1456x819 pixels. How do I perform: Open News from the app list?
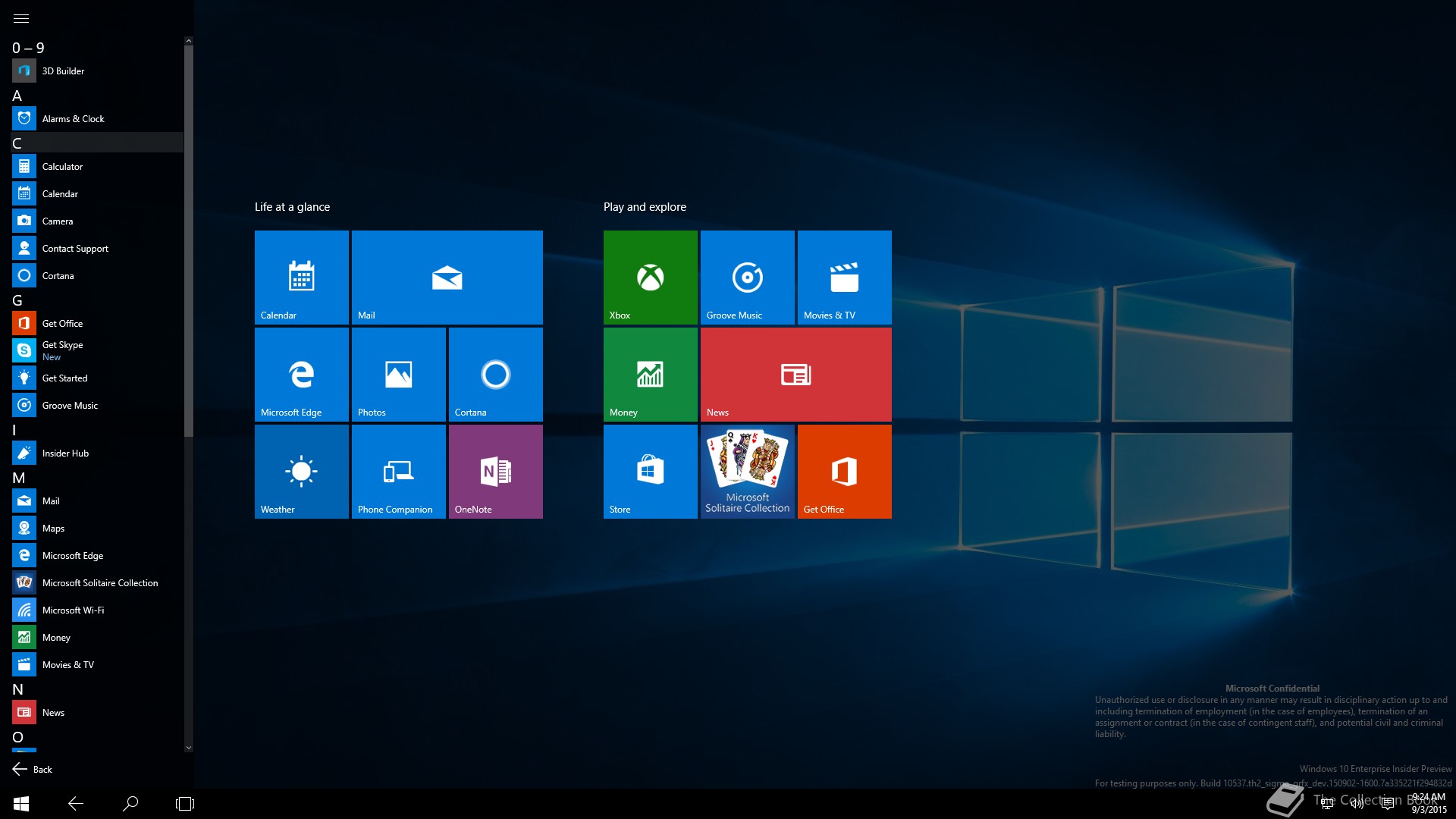click(x=97, y=713)
